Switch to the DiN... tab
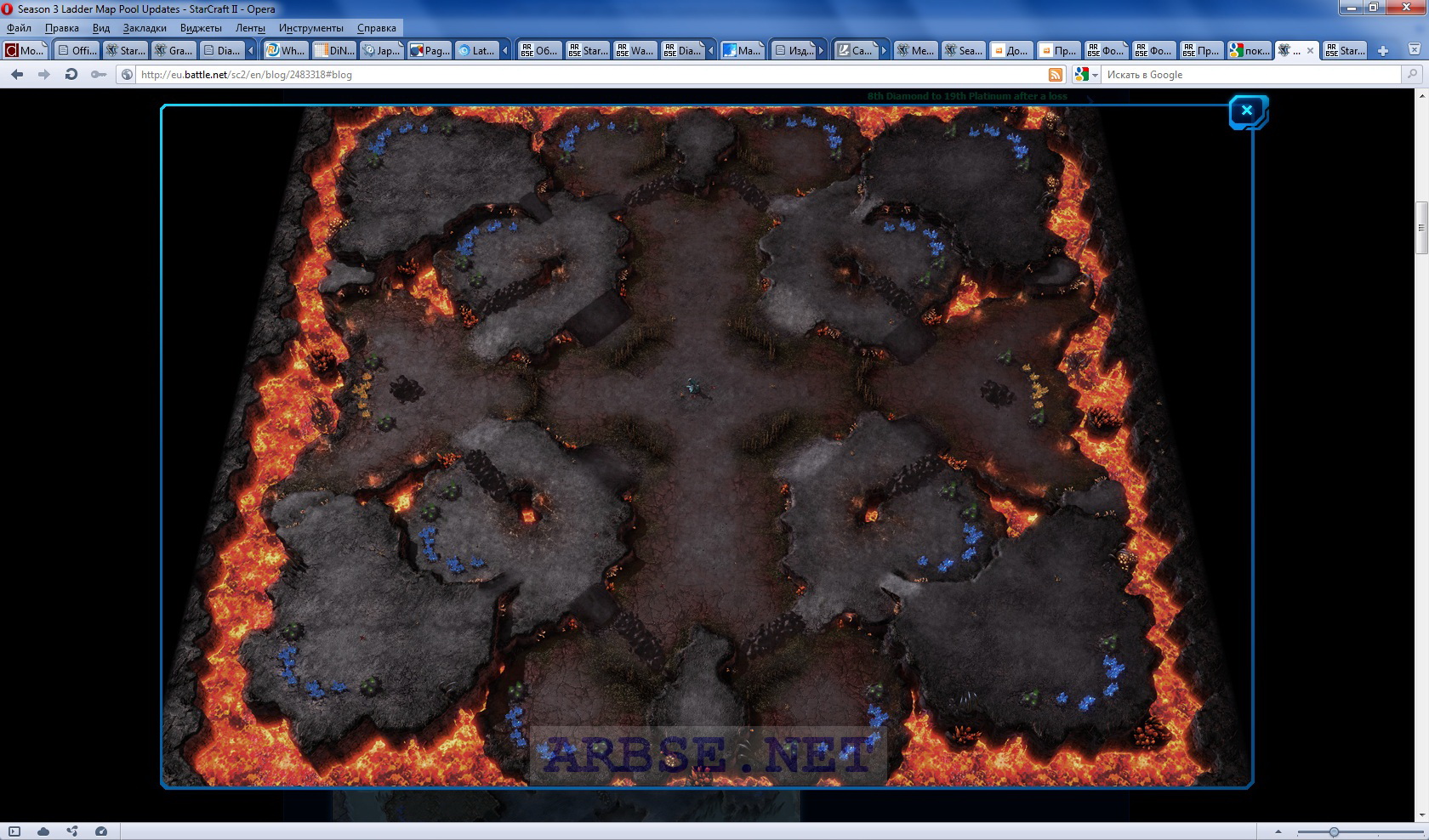This screenshot has height=840, width=1429. (333, 50)
